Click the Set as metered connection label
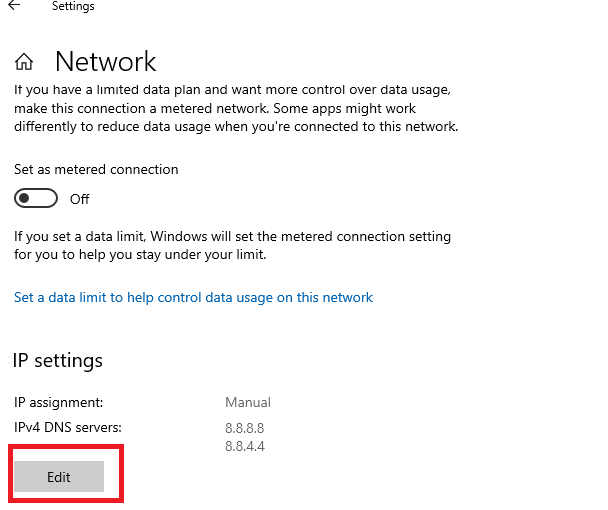Viewport: 608px width, 510px height. click(96, 169)
